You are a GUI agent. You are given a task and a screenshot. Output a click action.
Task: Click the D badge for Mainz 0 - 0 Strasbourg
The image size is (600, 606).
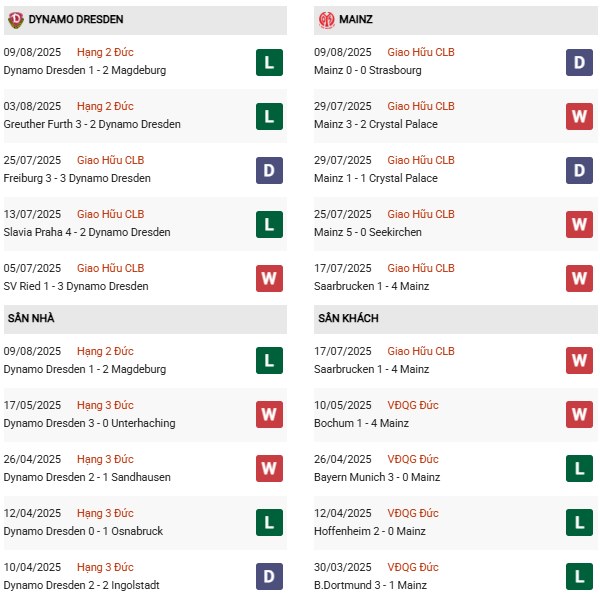pos(578,62)
